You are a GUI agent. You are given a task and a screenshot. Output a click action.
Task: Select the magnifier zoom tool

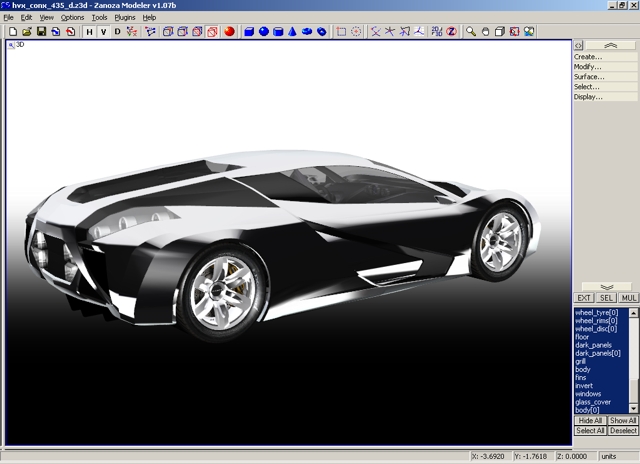pyautogui.click(x=471, y=31)
